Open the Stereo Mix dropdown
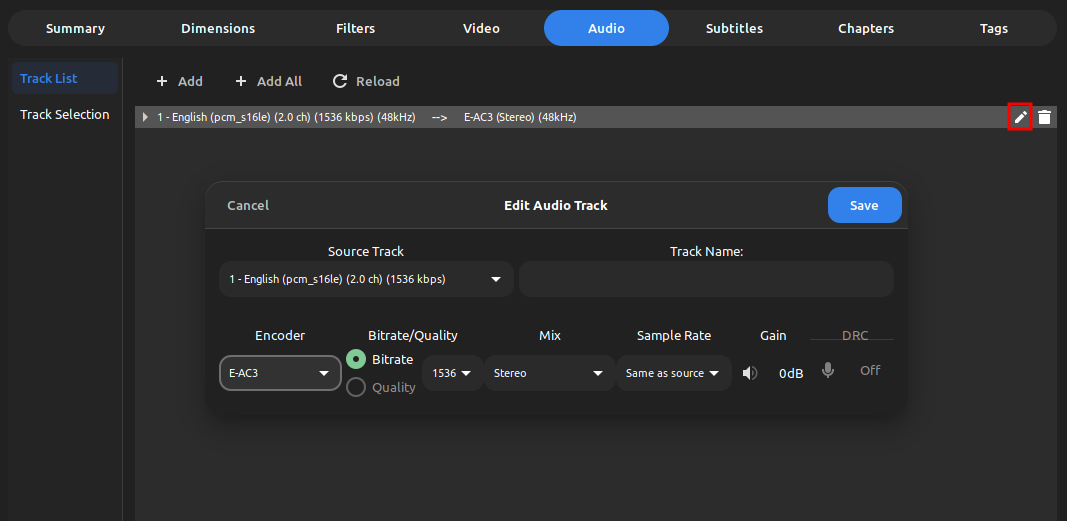 pyautogui.click(x=549, y=373)
